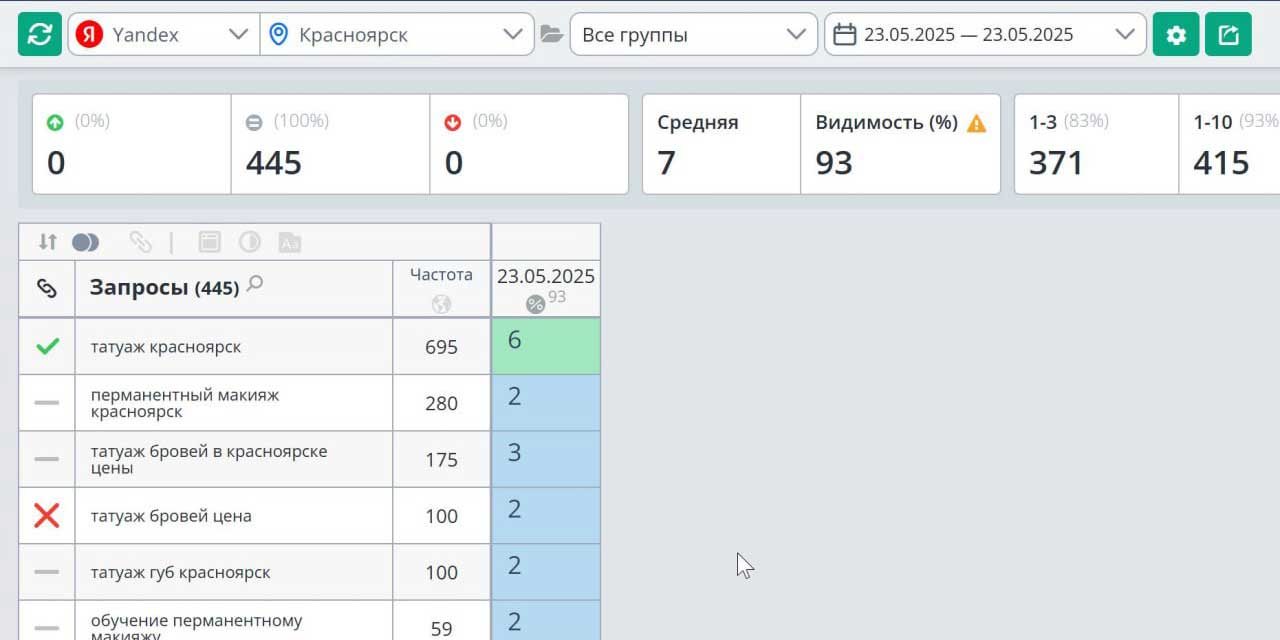The image size is (1280, 640).
Task: Toggle red cross for татуаж бровей цена
Action: click(x=47, y=516)
